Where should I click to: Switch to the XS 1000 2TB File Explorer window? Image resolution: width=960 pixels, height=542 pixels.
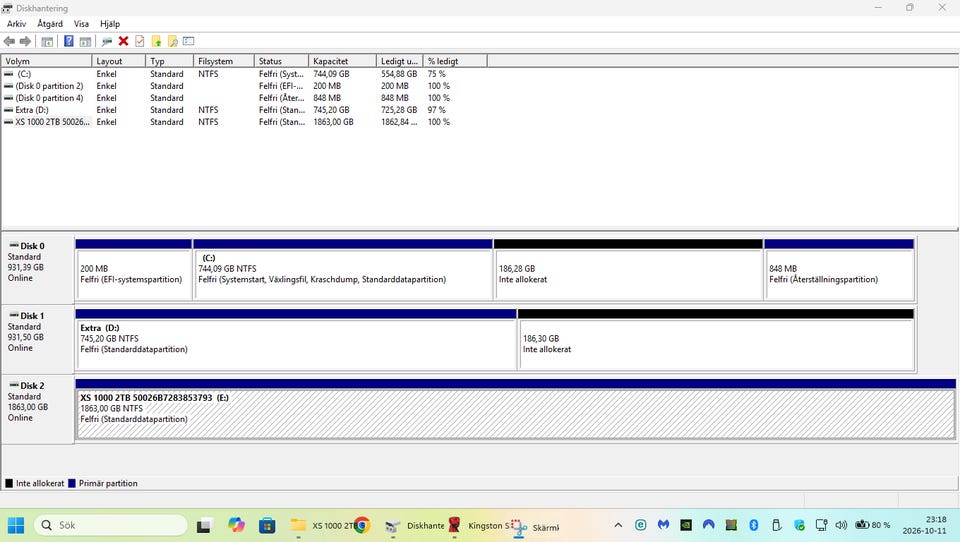coord(322,525)
